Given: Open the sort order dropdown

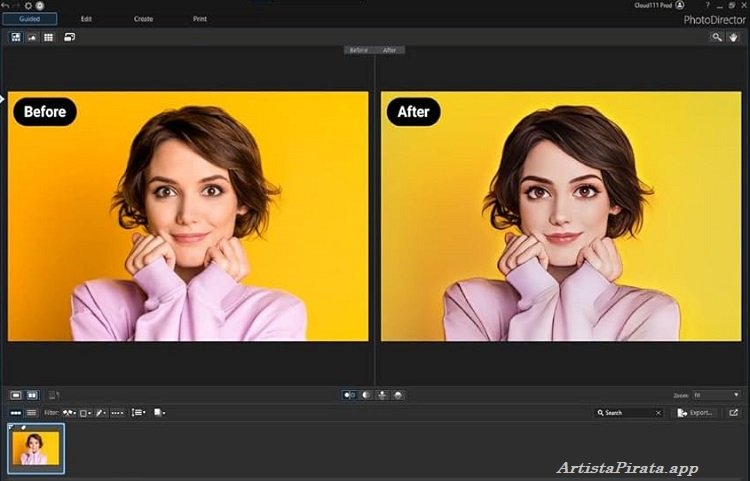Looking at the screenshot, I should tap(139, 412).
